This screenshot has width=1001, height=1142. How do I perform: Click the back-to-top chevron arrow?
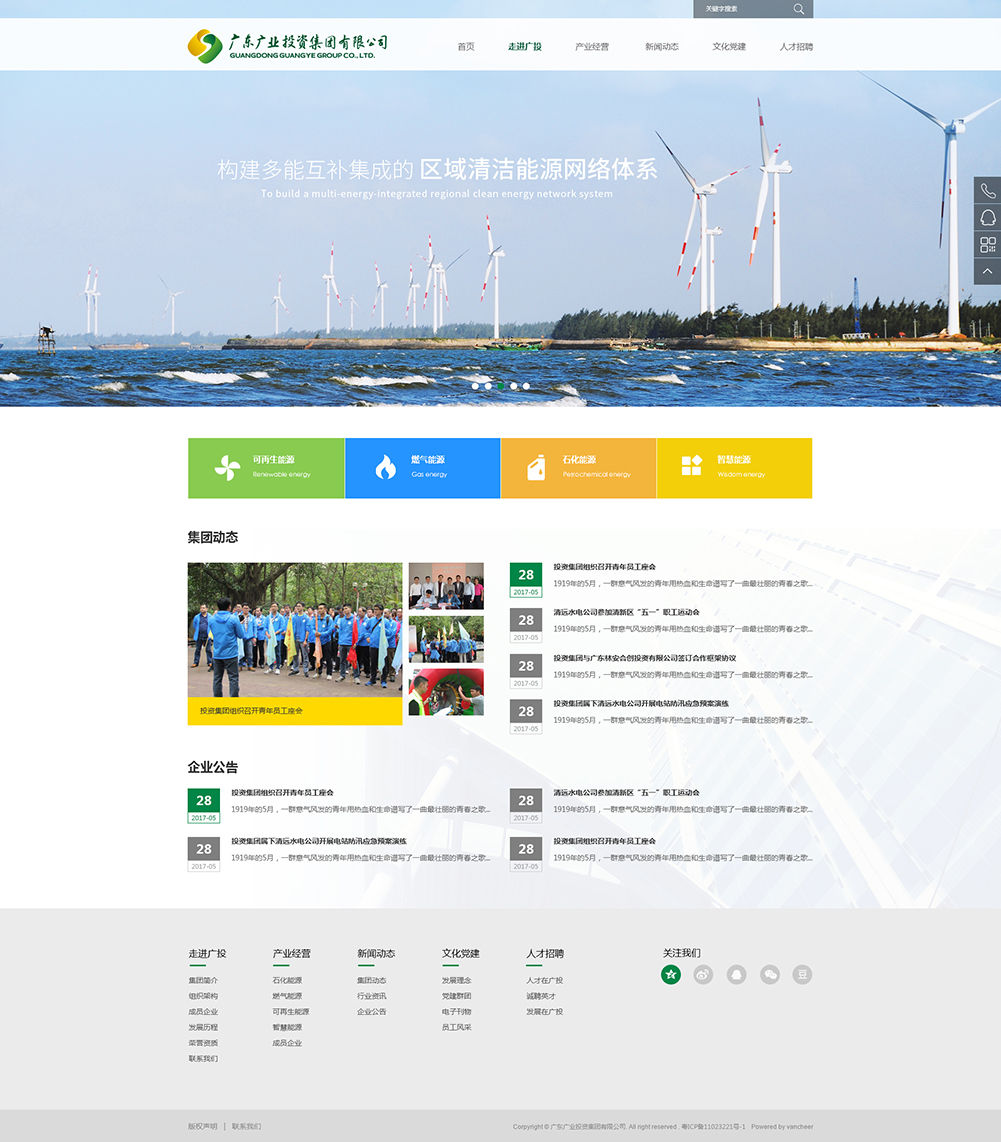987,271
